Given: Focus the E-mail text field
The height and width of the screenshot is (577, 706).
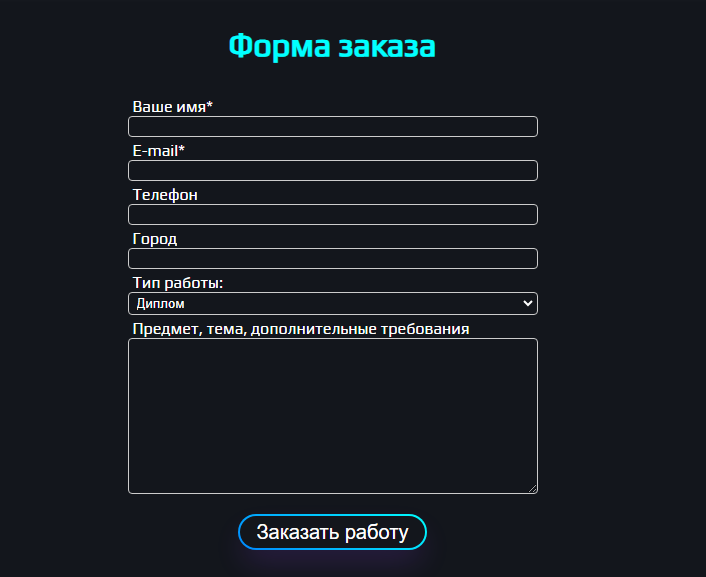Looking at the screenshot, I should (x=333, y=170).
